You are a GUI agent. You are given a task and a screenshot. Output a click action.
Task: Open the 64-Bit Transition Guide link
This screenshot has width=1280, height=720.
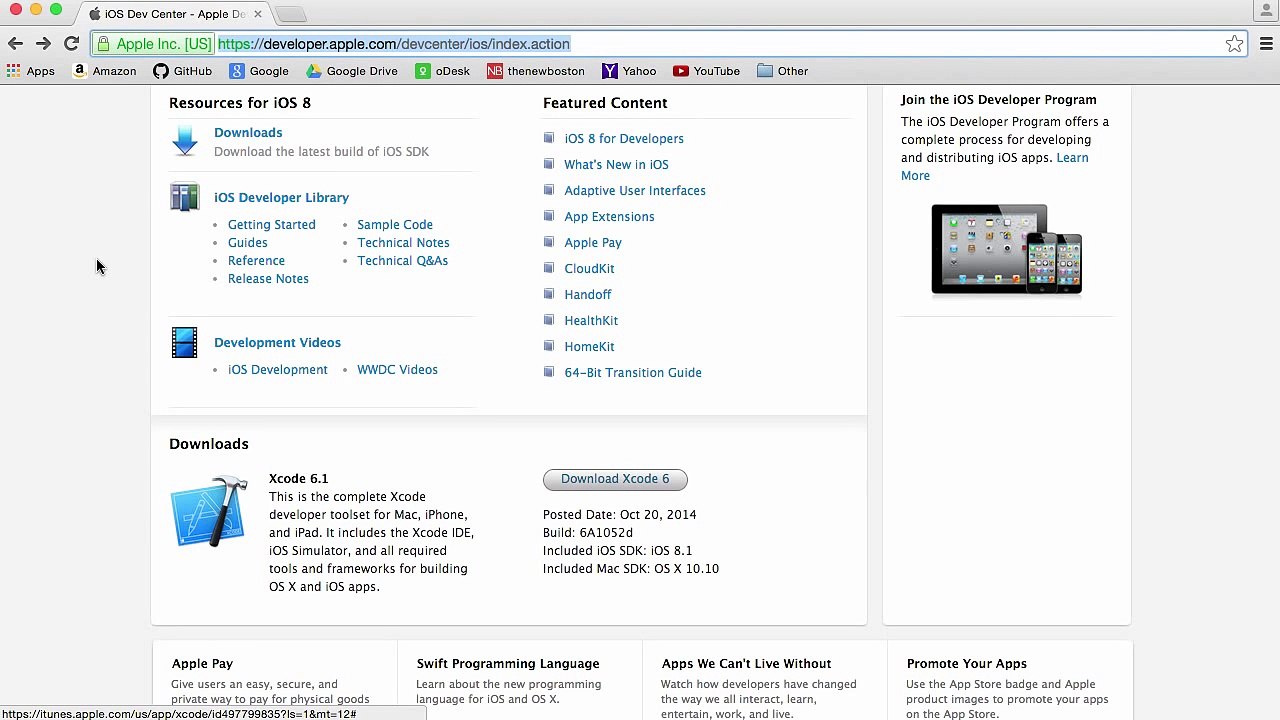633,373
